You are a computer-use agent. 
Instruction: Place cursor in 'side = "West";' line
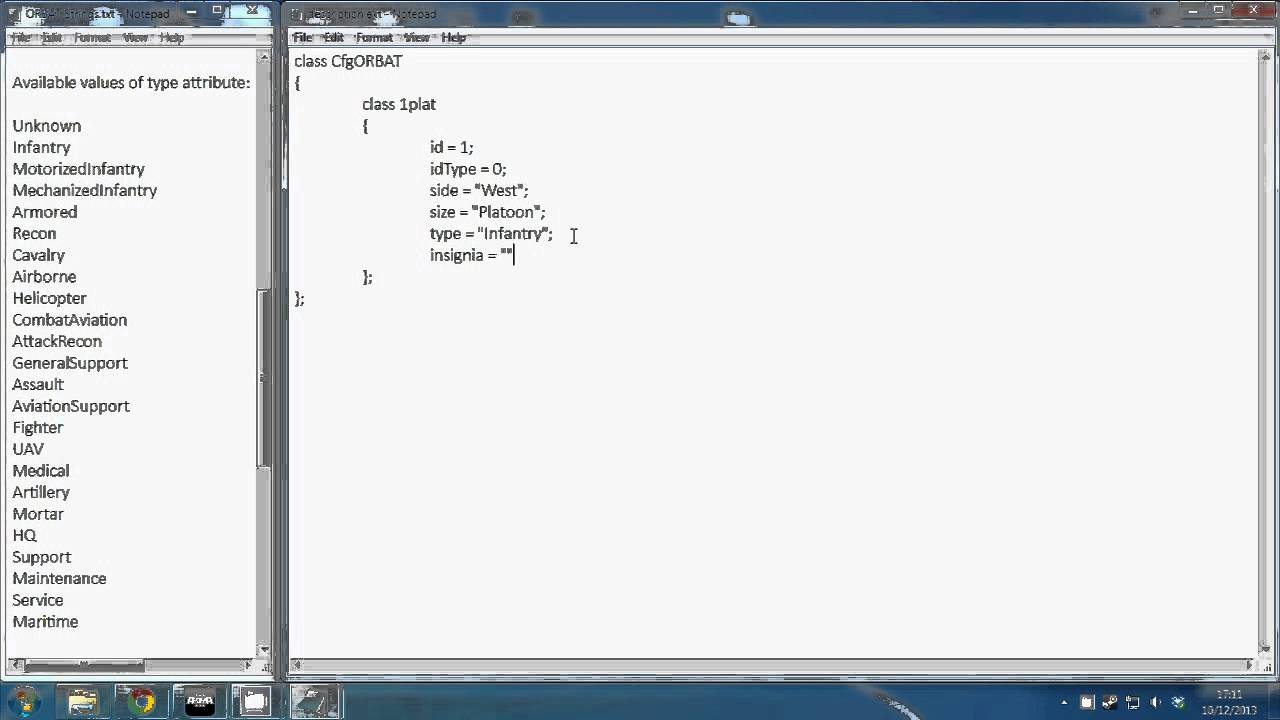click(479, 190)
